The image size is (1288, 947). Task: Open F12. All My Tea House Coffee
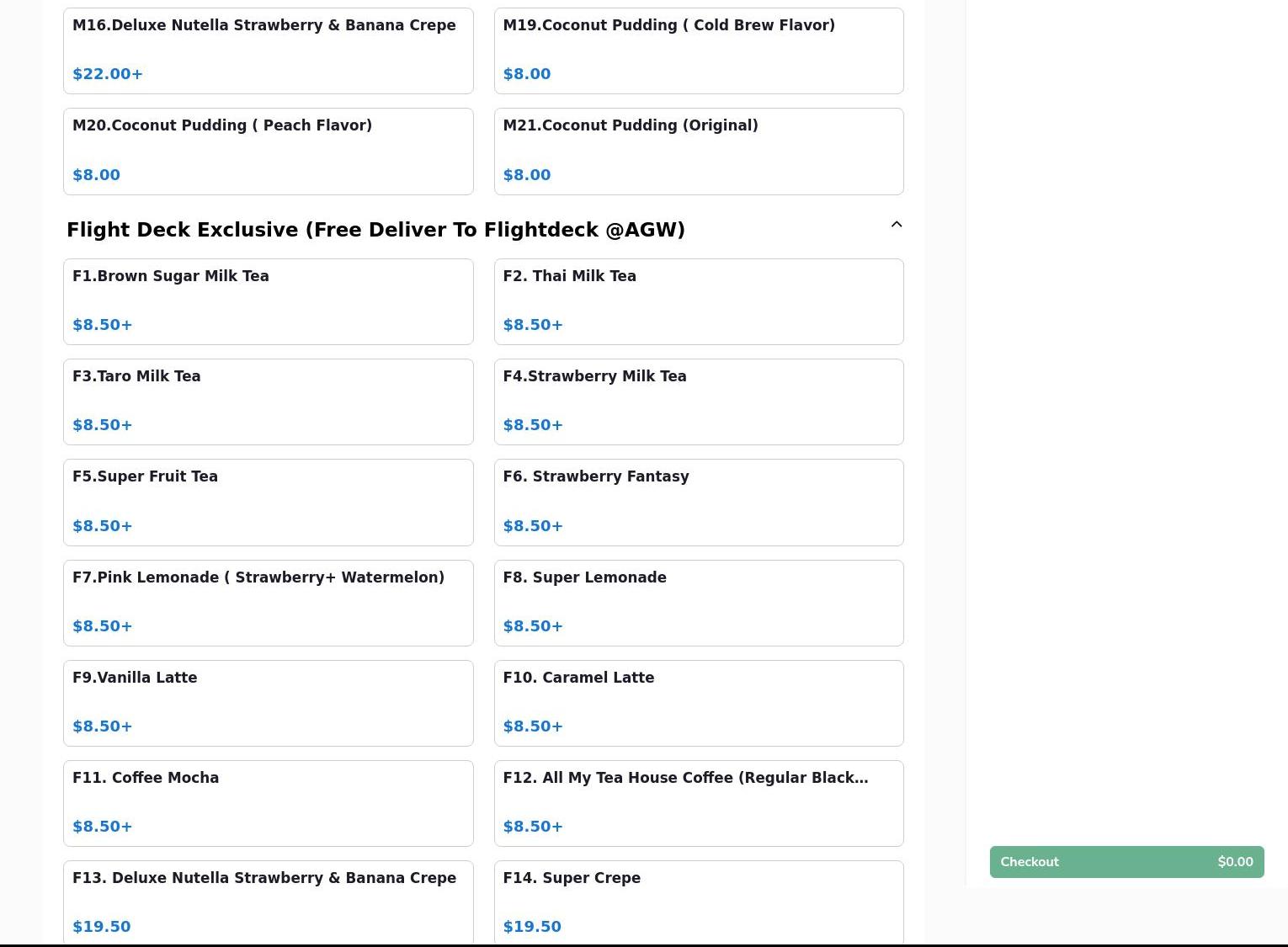[698, 803]
